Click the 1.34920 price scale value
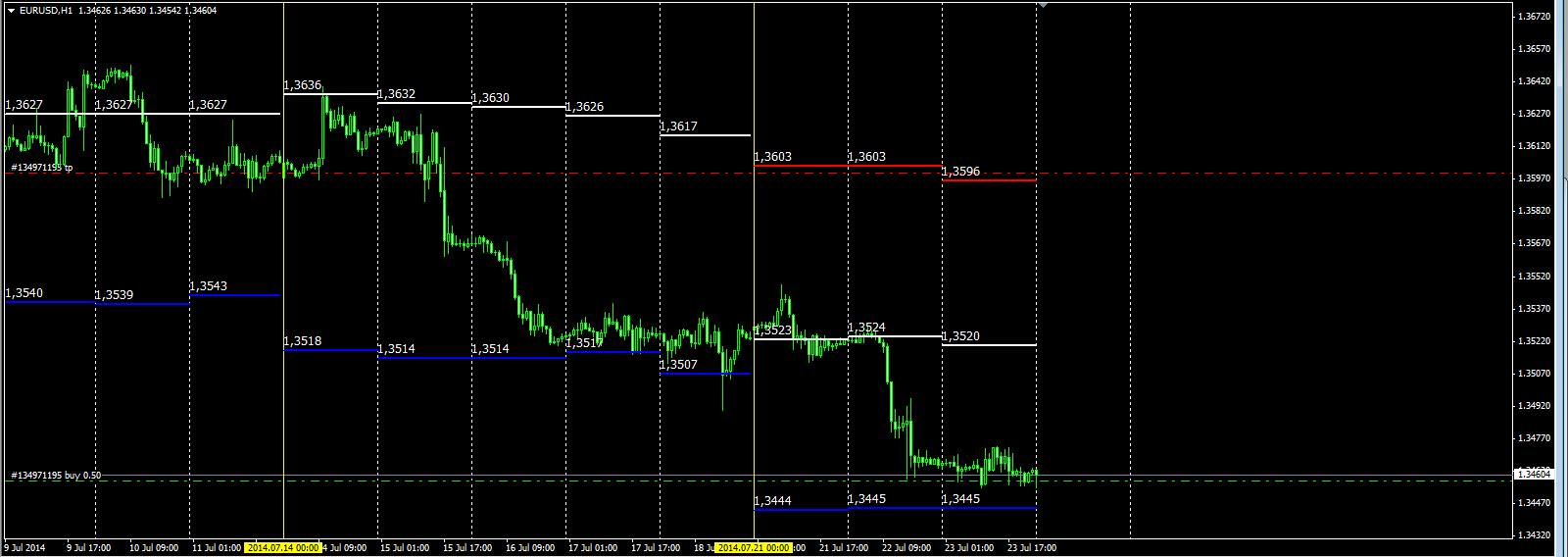 click(x=1535, y=406)
